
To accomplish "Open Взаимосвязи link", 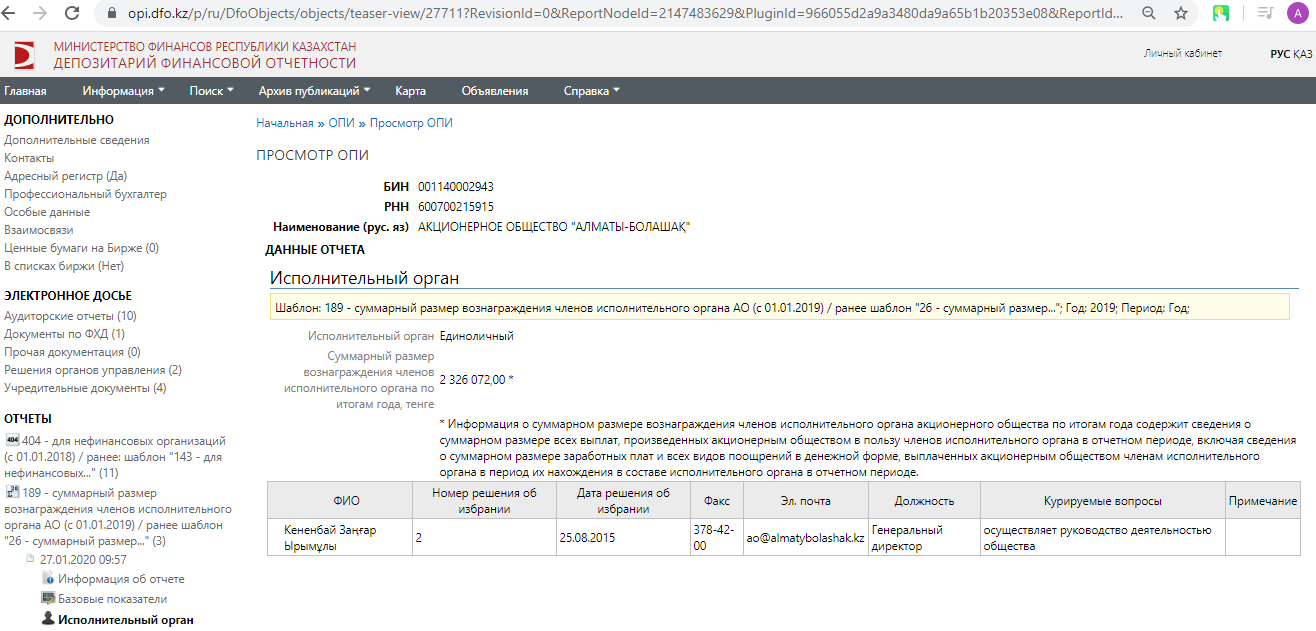I will 38,230.
